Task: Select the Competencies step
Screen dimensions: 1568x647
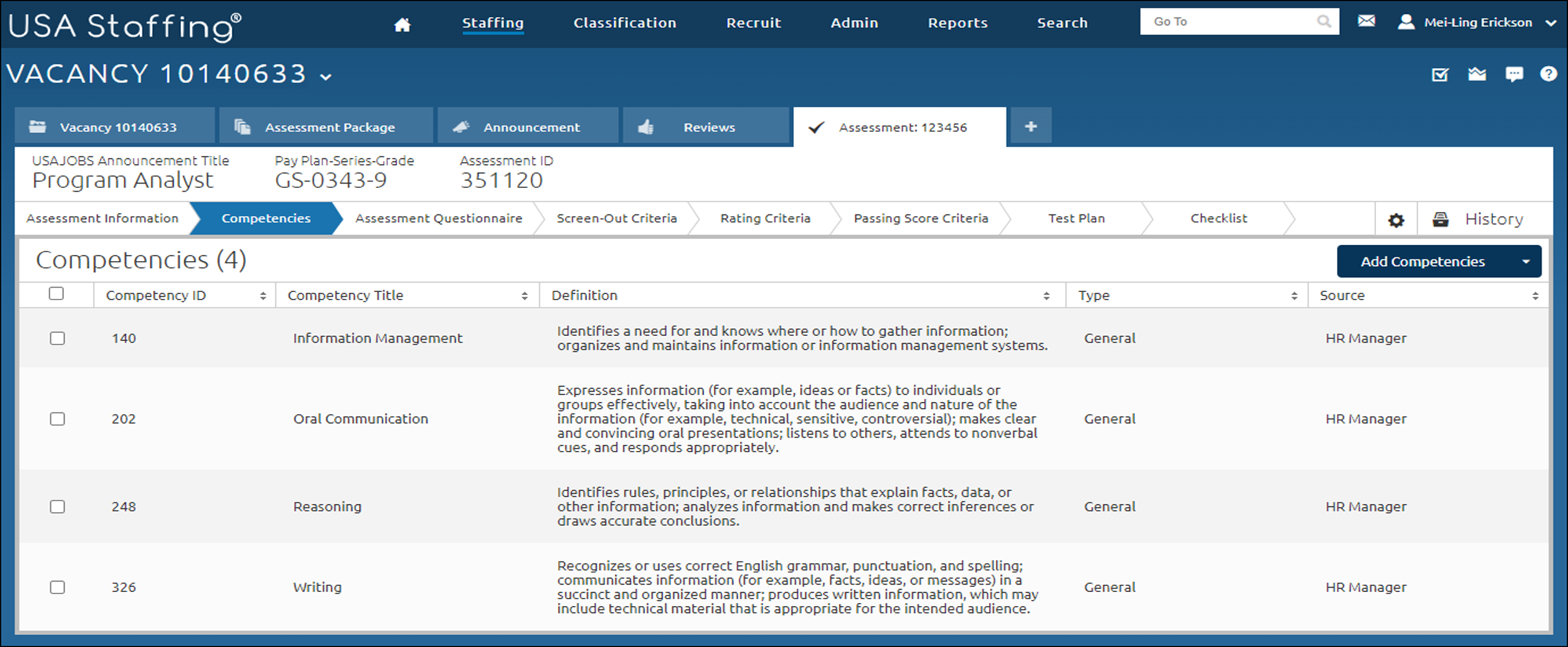Action: (266, 219)
